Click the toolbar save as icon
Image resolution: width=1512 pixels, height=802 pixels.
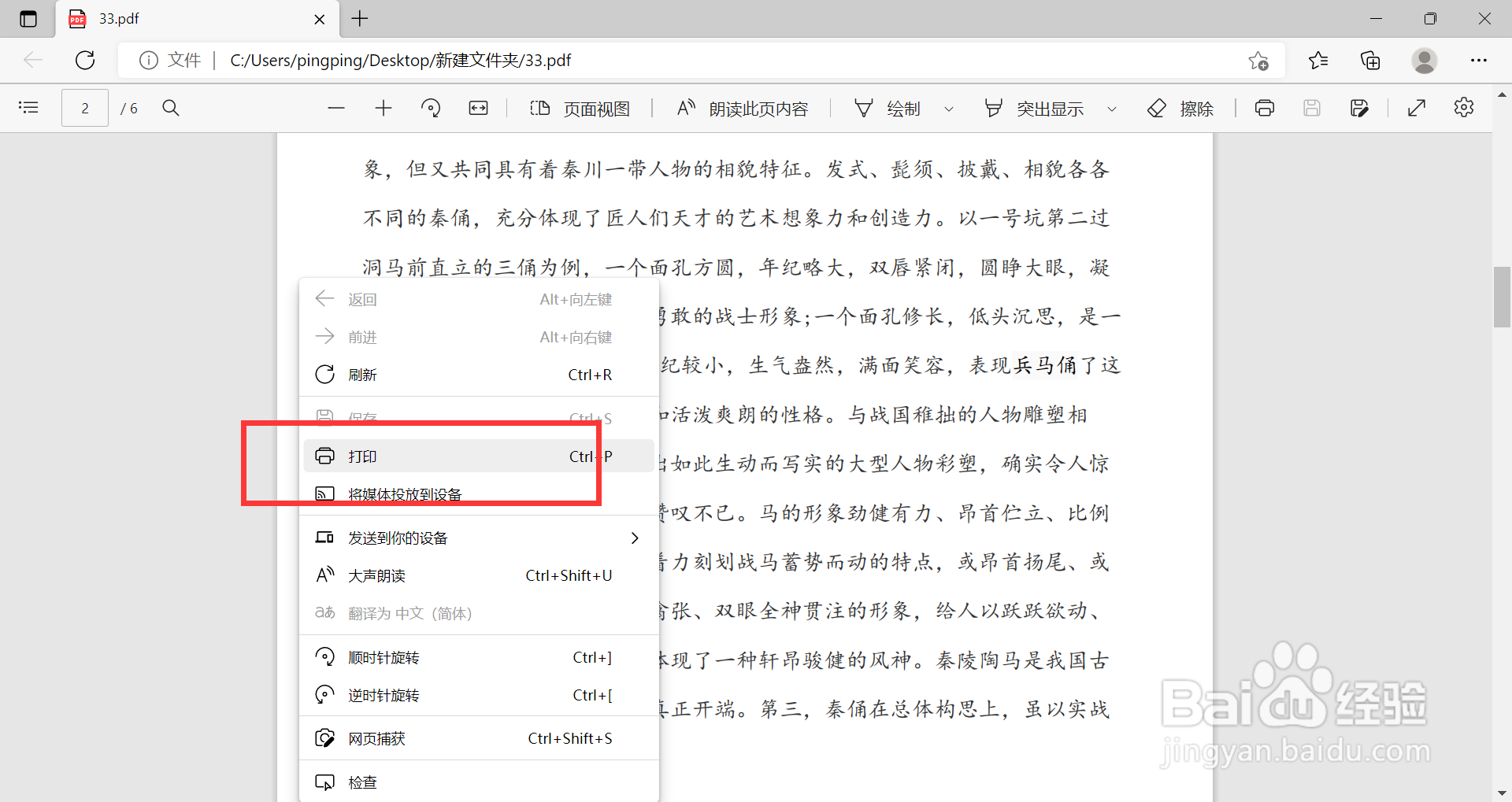[x=1359, y=108]
